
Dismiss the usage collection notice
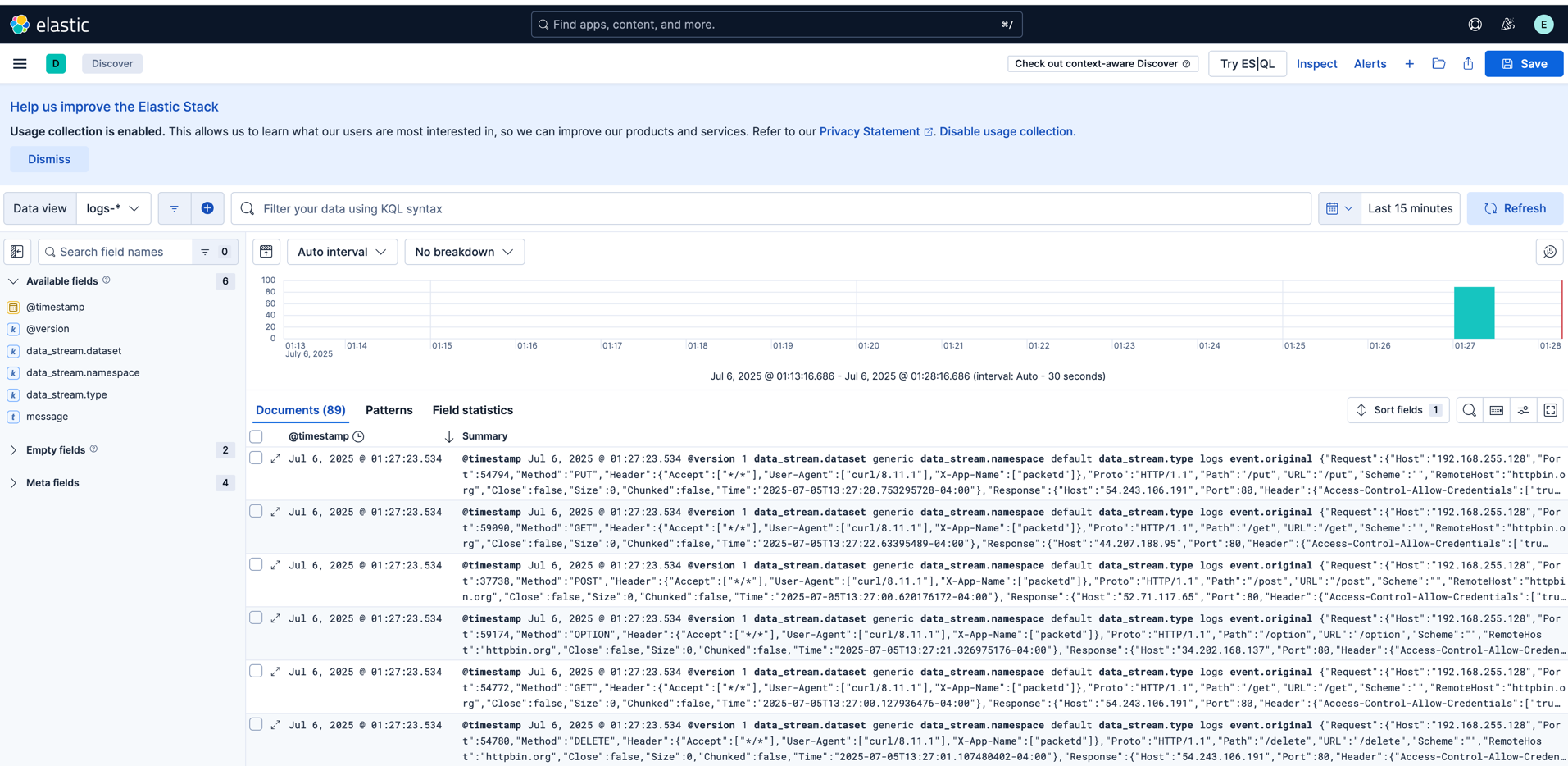[48, 159]
